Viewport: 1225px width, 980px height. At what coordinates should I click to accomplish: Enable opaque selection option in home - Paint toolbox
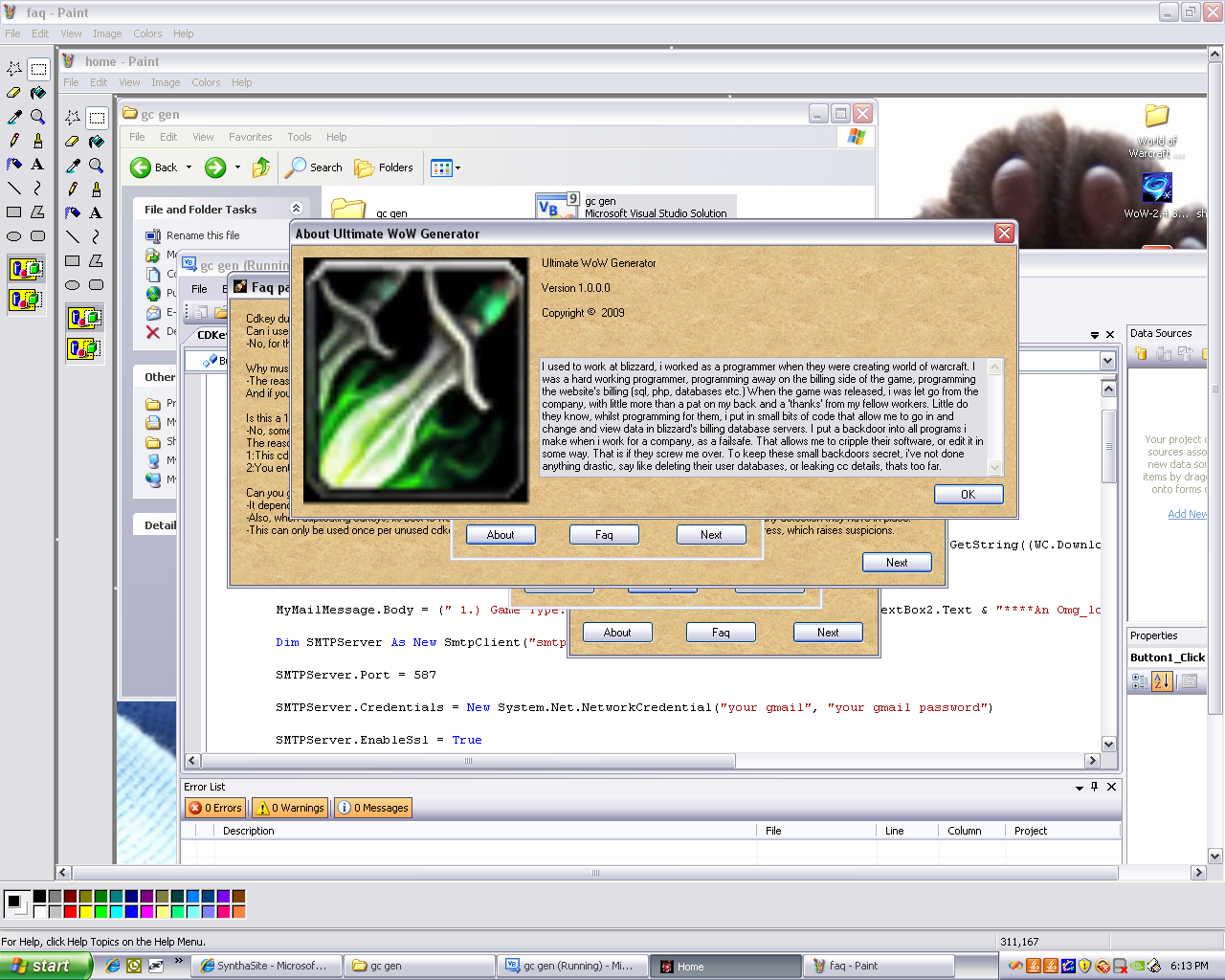pos(84,317)
